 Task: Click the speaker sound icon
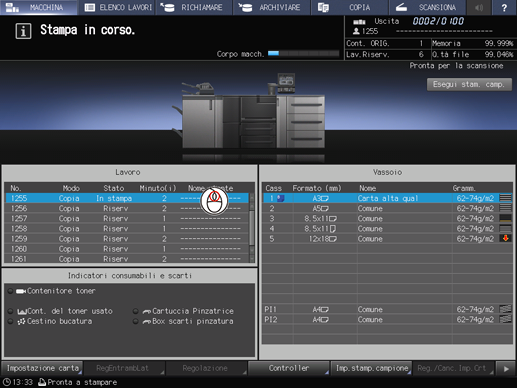(x=479, y=7)
